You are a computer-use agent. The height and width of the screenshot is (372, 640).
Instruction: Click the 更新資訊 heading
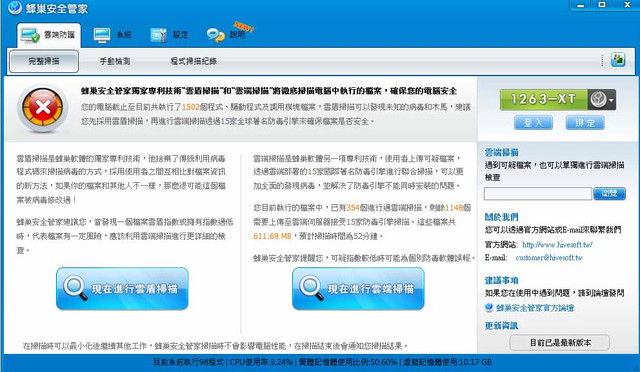(501, 326)
